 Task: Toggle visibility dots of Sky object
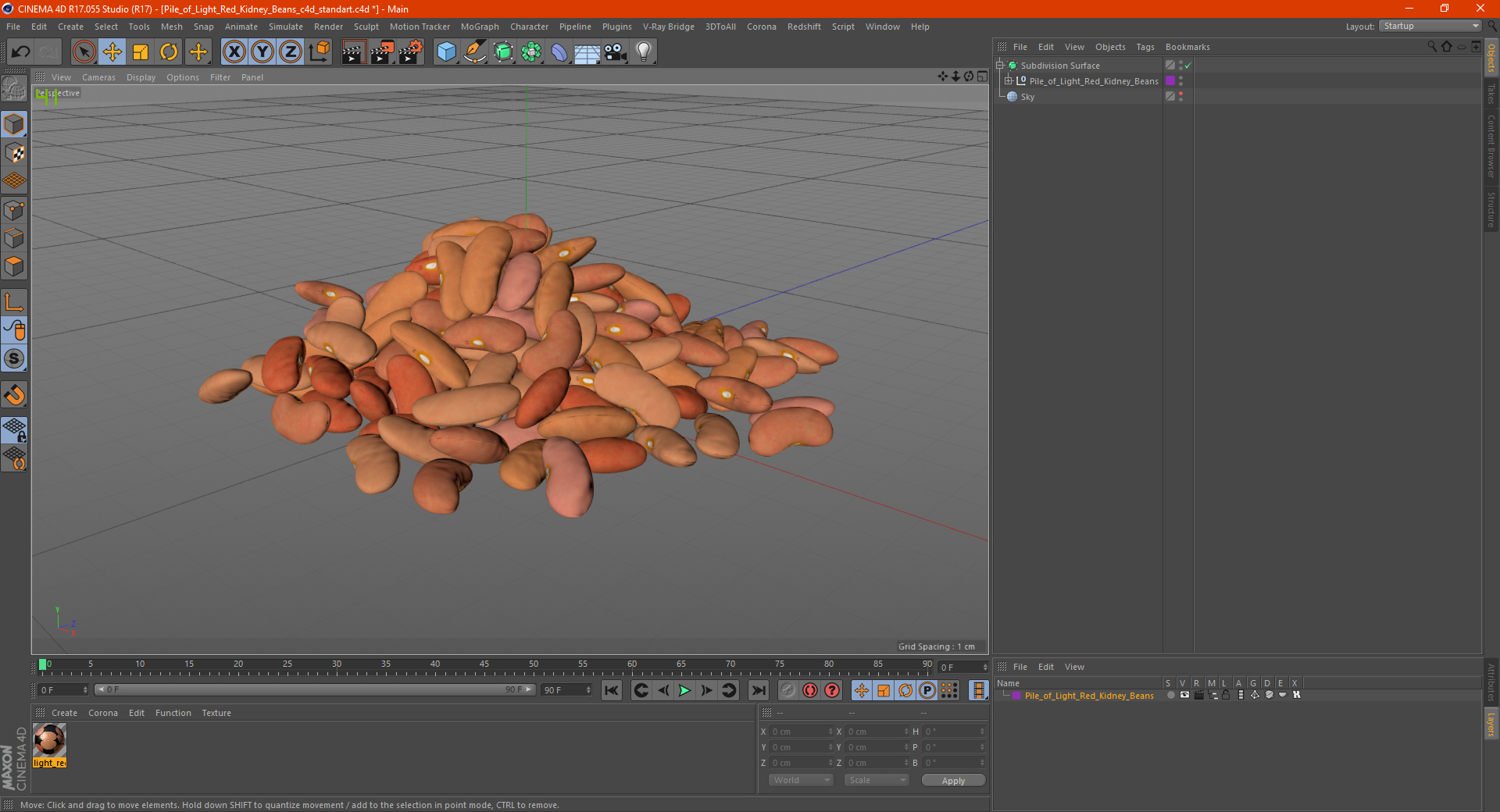pos(1180,97)
